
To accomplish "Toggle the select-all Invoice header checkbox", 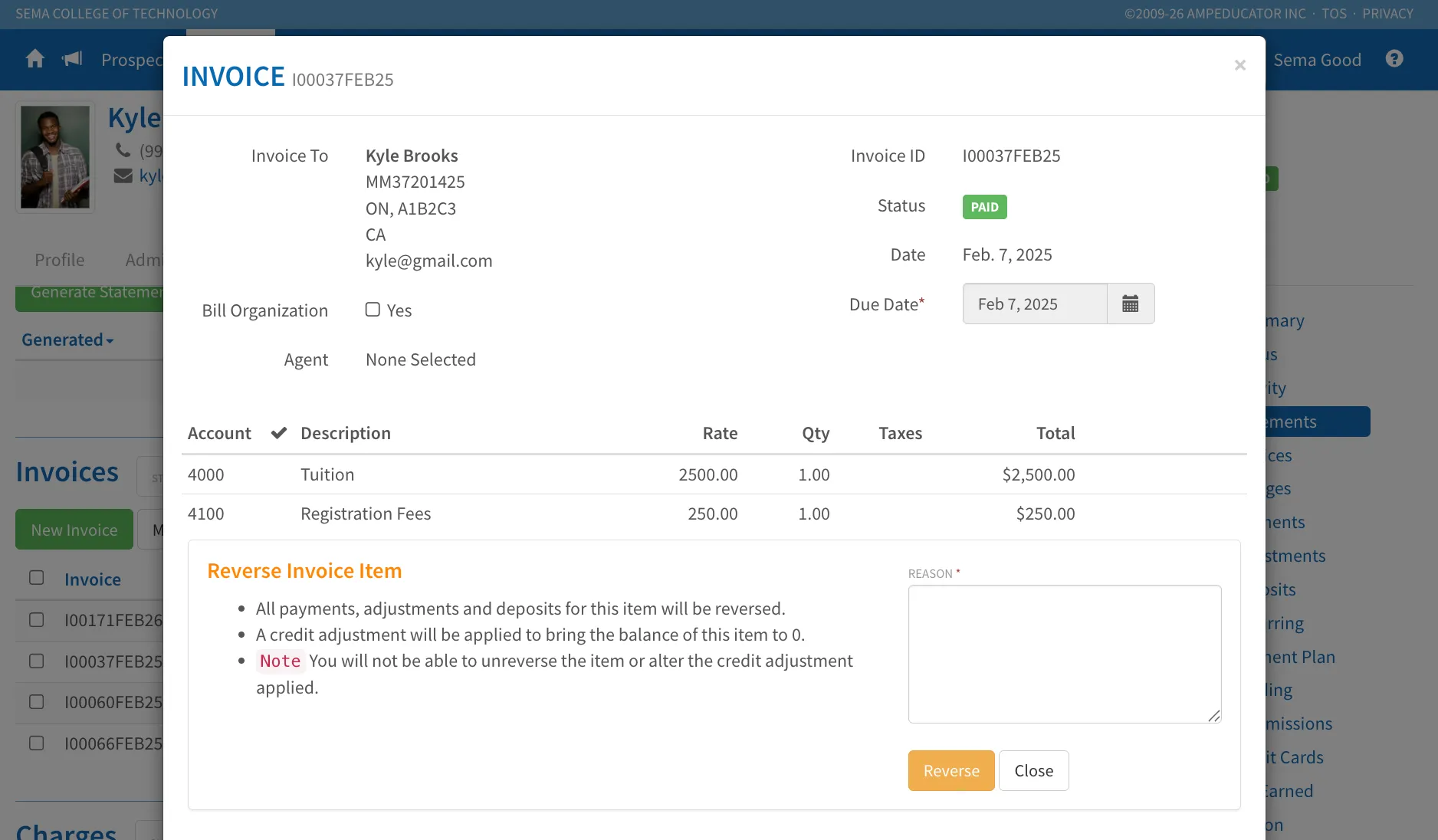I will point(36,578).
